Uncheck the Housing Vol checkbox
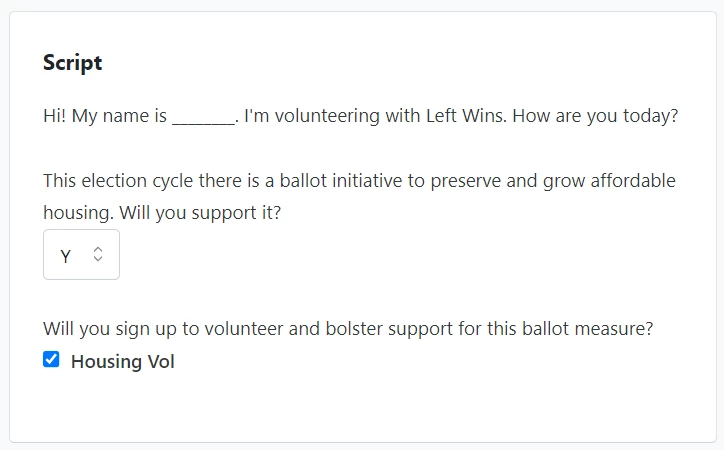Image resolution: width=724 pixels, height=450 pixels. click(51, 360)
